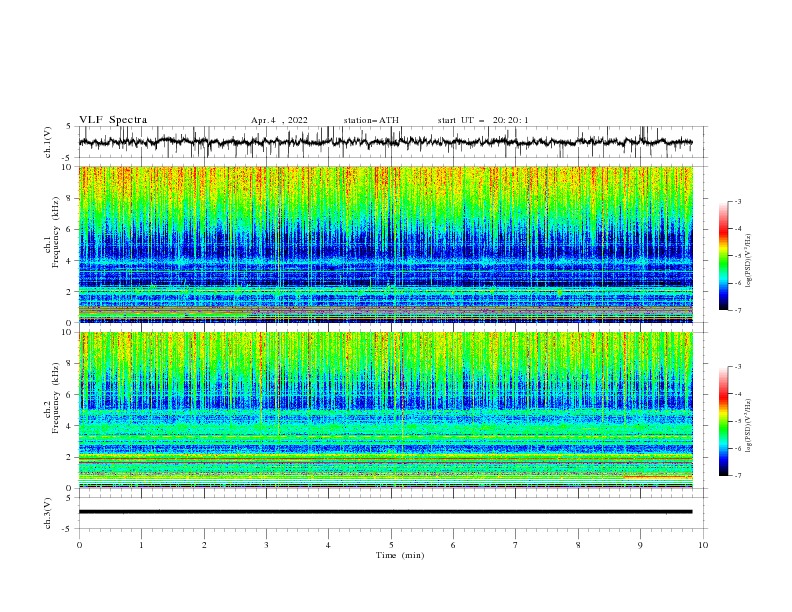Click the ch.1(V) axis tick "5"

point(70,127)
